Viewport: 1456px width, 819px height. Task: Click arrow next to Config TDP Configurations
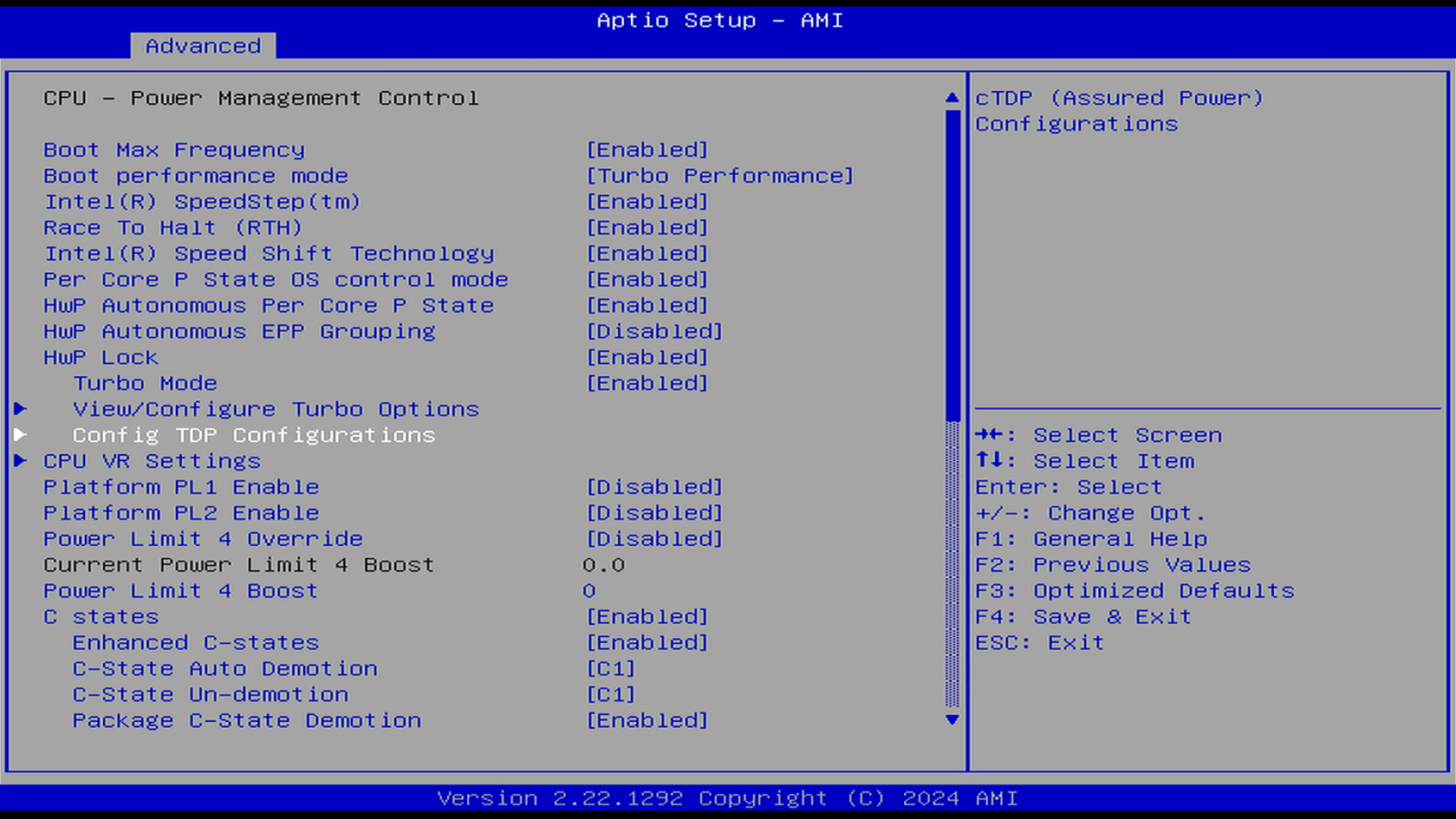21,435
